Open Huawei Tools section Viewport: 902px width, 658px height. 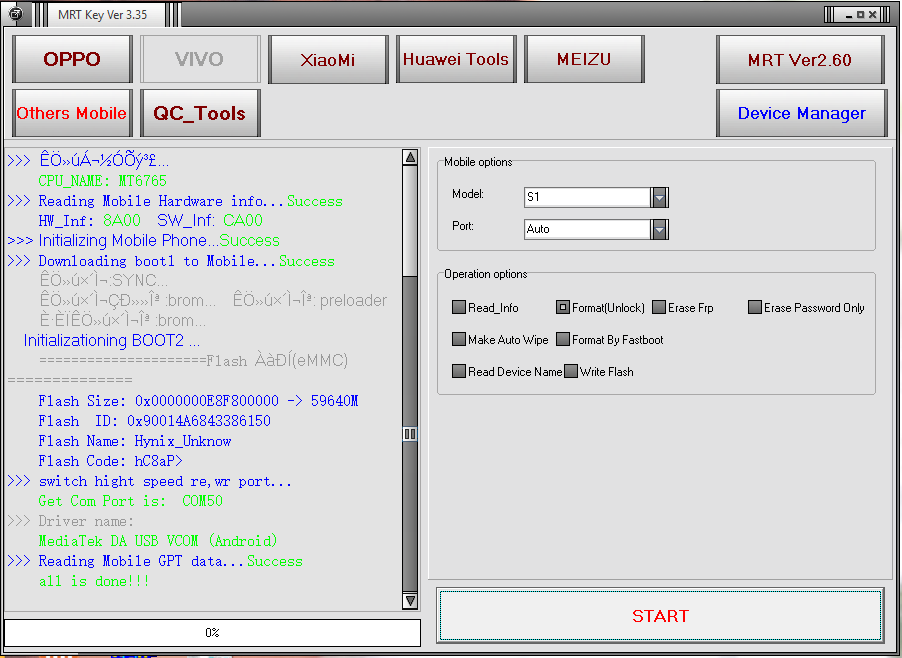click(456, 59)
